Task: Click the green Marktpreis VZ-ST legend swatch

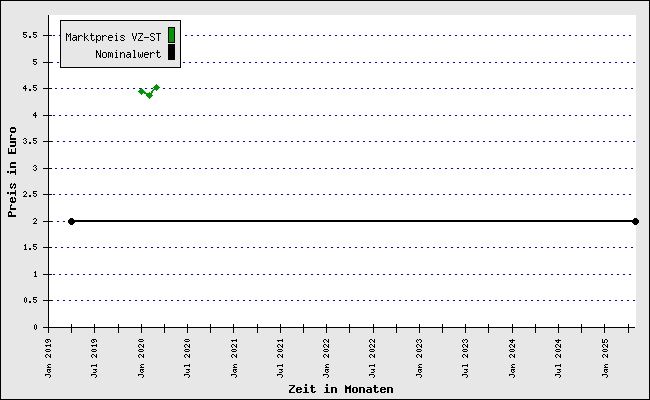Action: pos(171,35)
